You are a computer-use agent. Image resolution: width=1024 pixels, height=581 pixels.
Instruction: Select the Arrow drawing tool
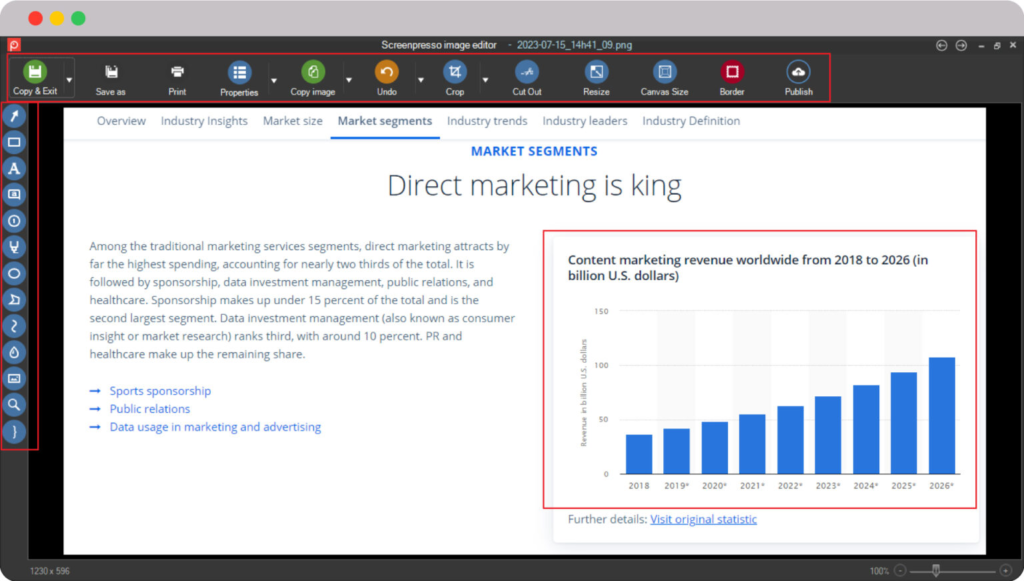click(15, 117)
